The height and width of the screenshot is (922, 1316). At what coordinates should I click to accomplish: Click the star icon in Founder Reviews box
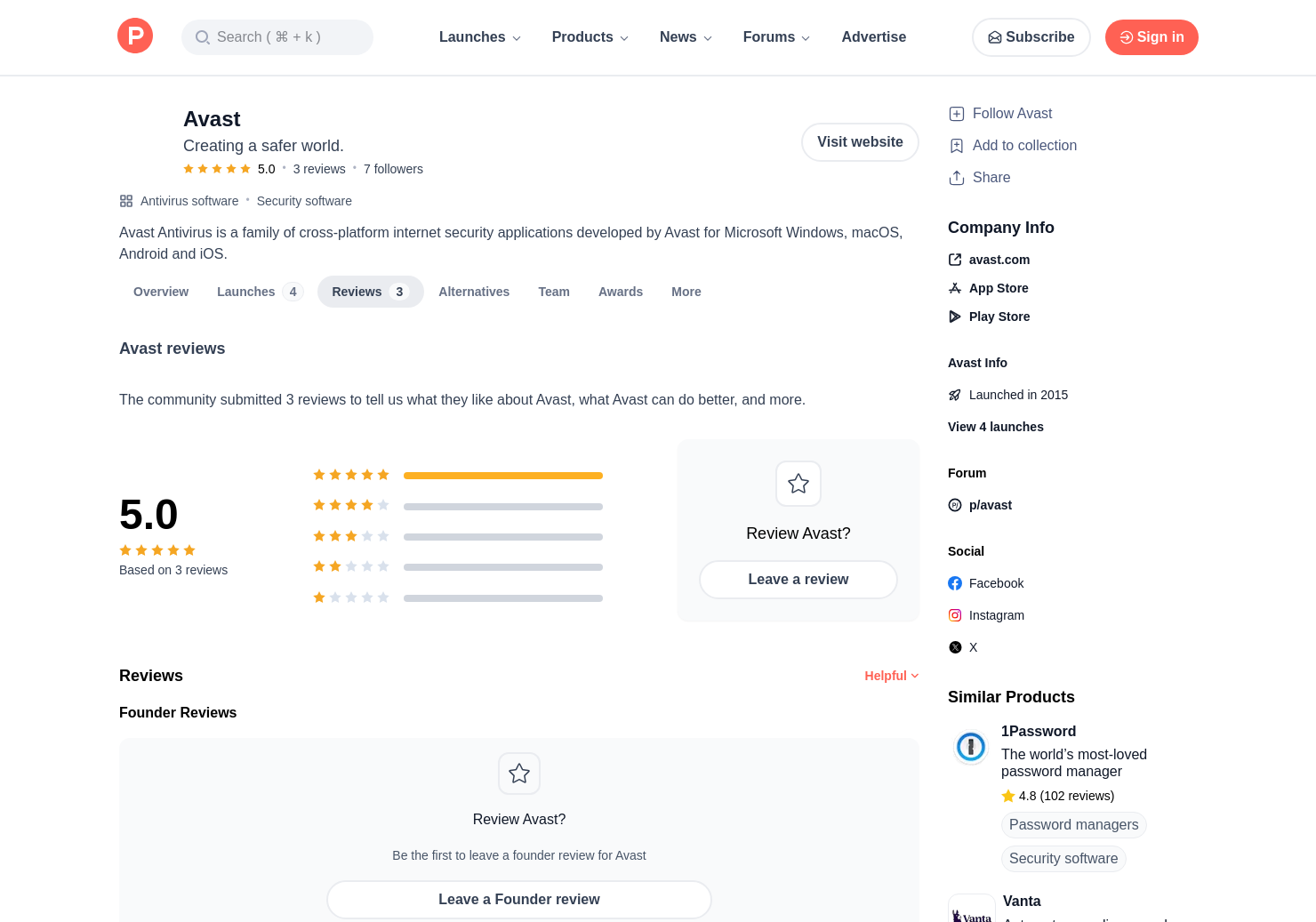click(x=519, y=774)
